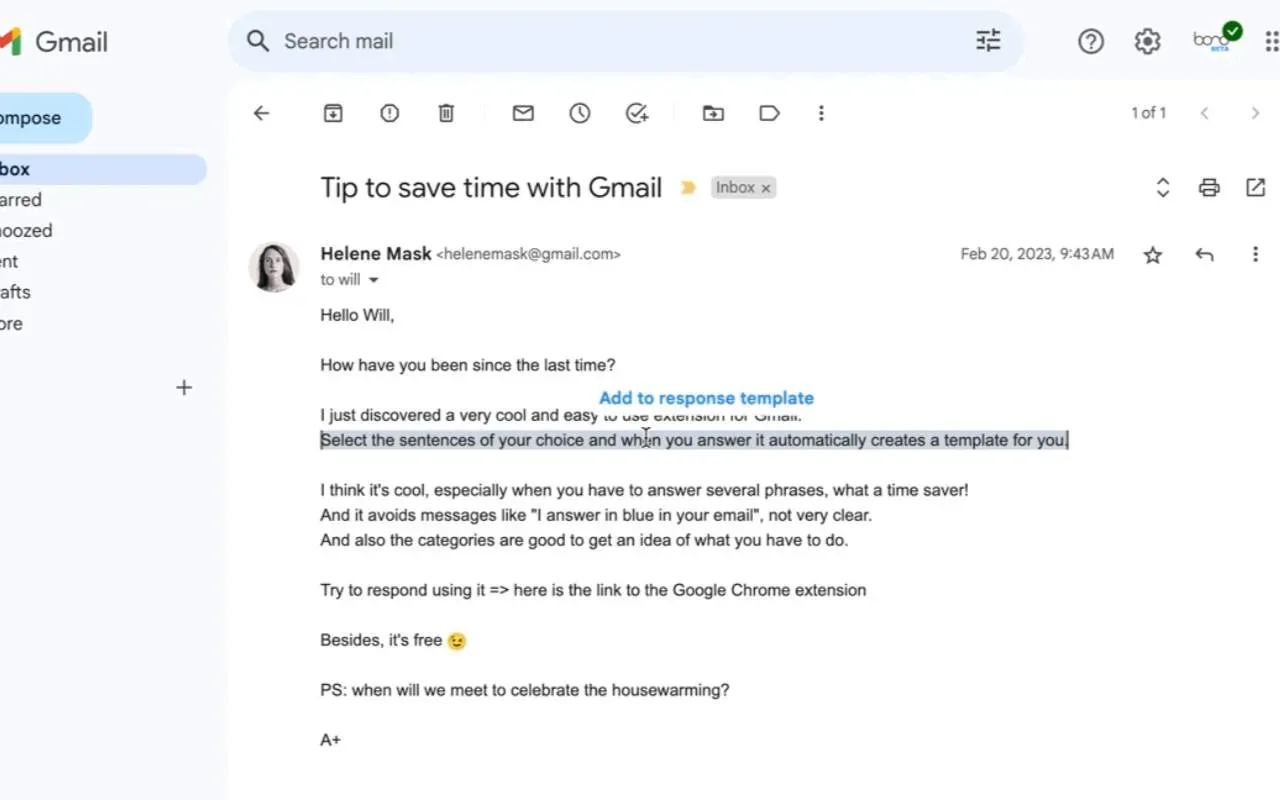
Task: Toggle the yellow importance marker
Action: coord(688,188)
